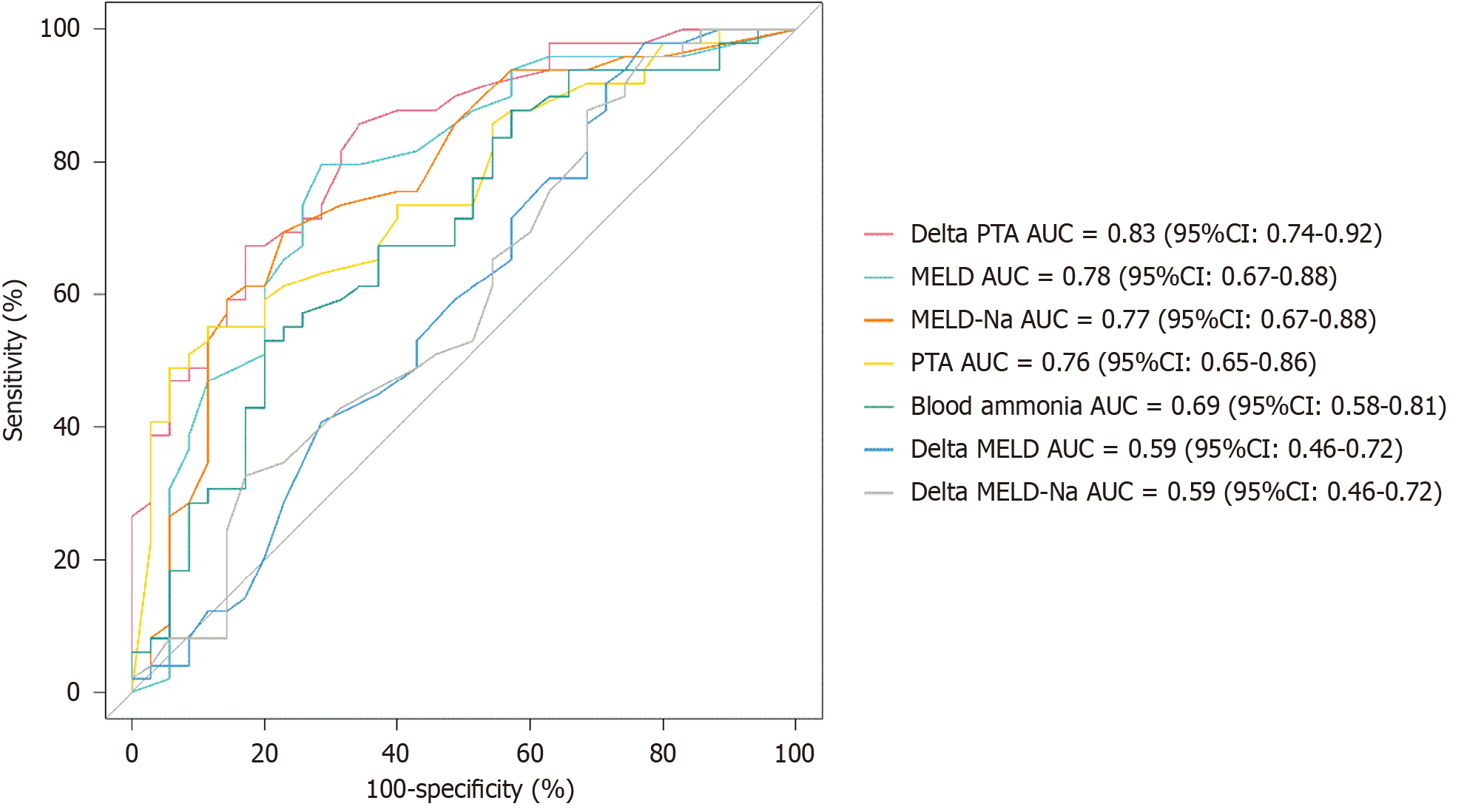
Task: Click the green Blood ammonia legend swatch
Action: 878,406
